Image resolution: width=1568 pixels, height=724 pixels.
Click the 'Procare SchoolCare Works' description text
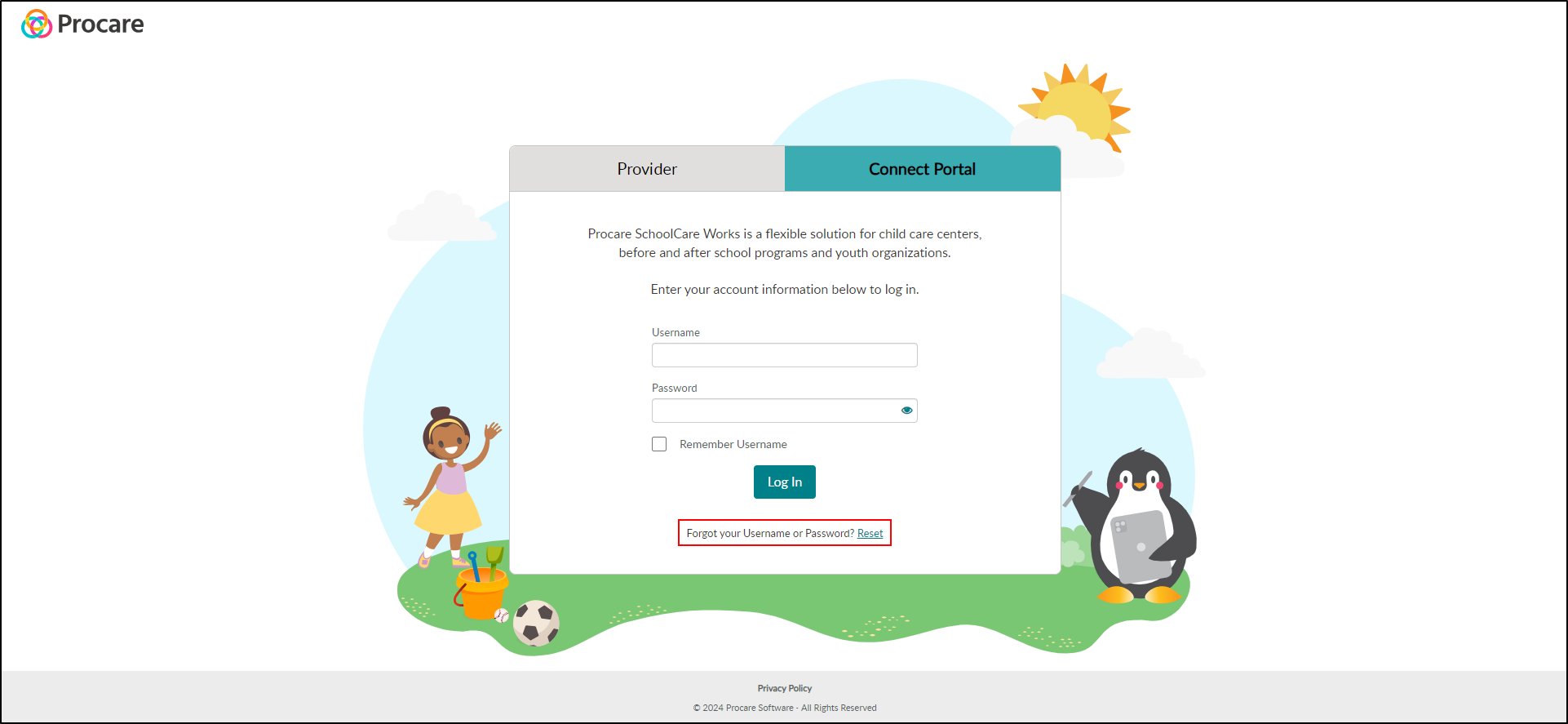[785, 243]
